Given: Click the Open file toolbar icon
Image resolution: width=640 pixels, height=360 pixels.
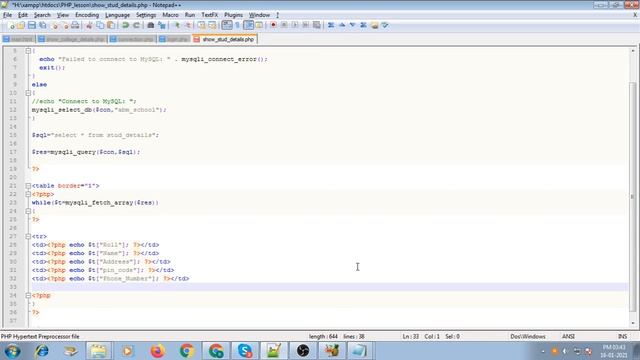Looking at the screenshot, I should 21,25.
